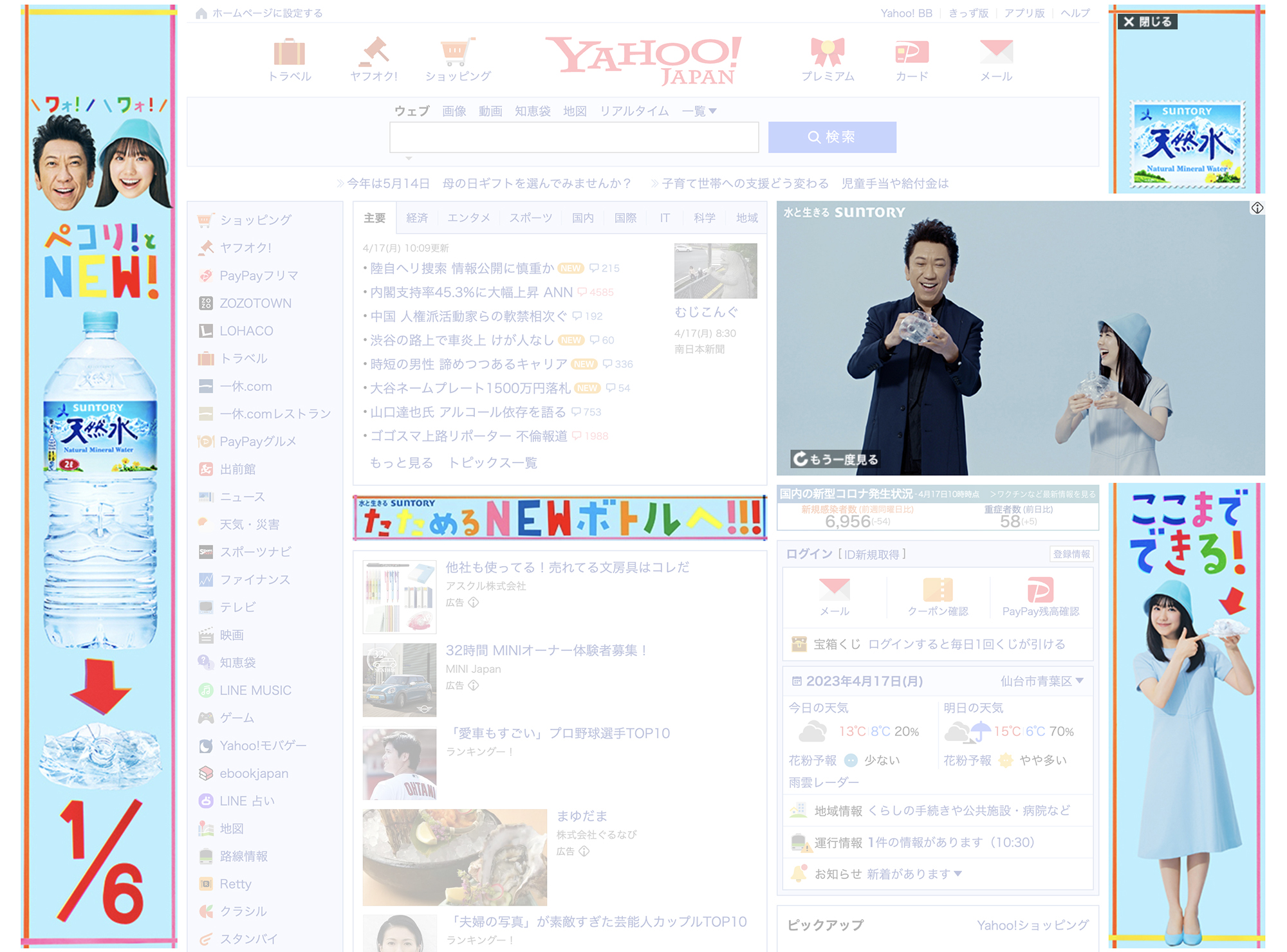Click the Yahoo! JAPAN logo
Image resolution: width=1287 pixels, height=952 pixels.
643,60
